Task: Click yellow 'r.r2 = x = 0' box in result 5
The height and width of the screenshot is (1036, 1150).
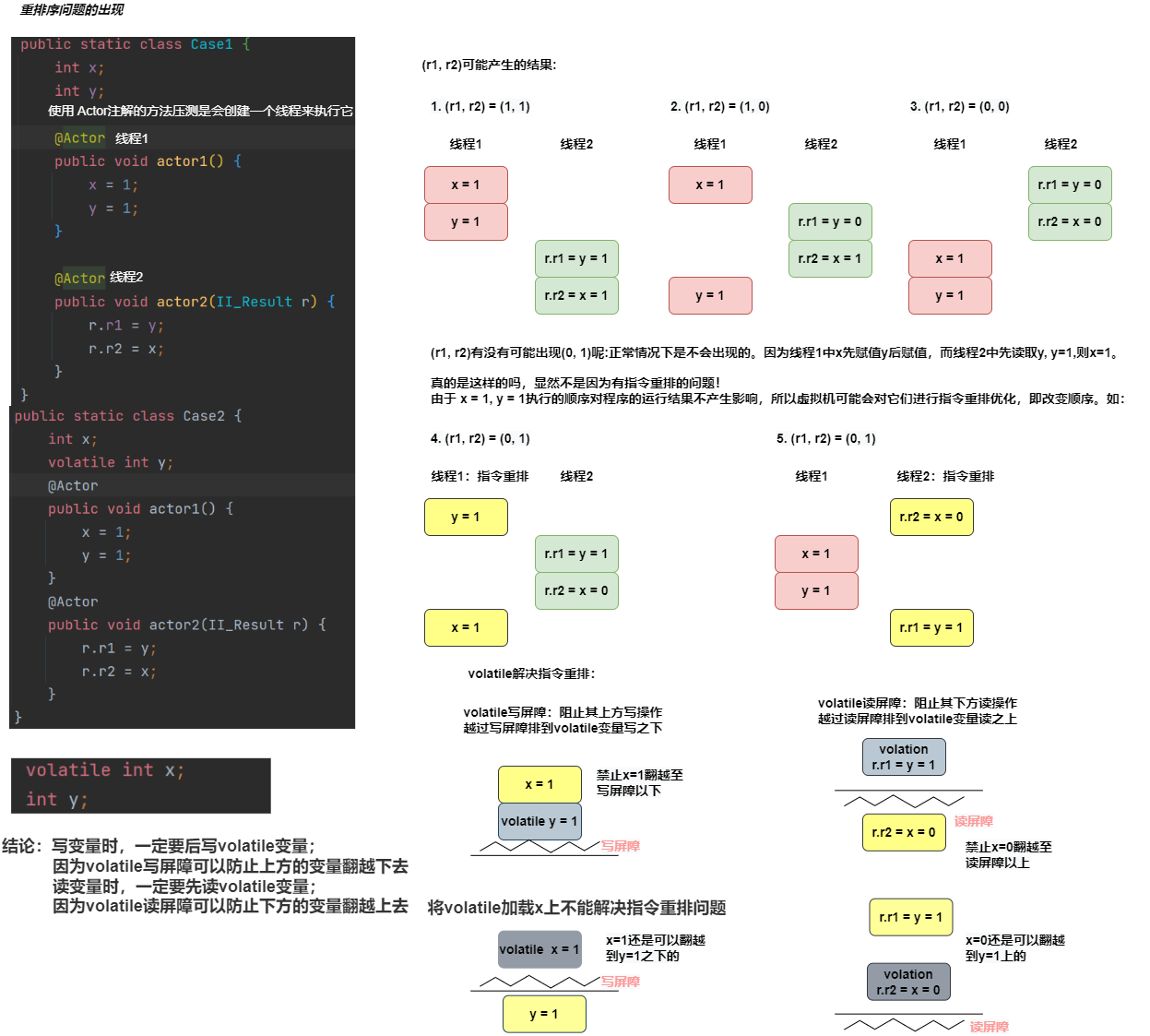Action: 931,517
